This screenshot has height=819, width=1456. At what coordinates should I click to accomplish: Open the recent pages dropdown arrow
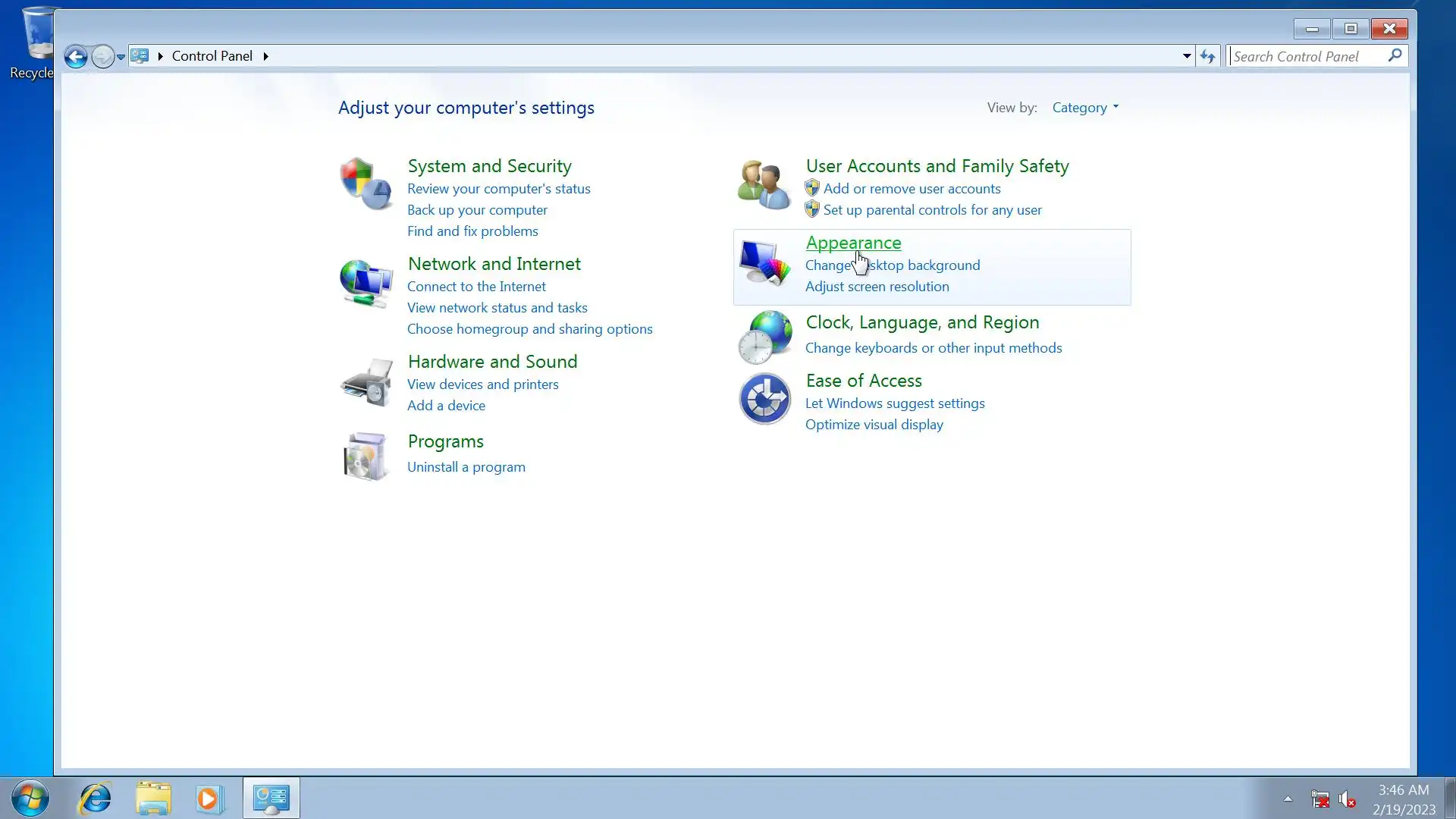tap(121, 57)
